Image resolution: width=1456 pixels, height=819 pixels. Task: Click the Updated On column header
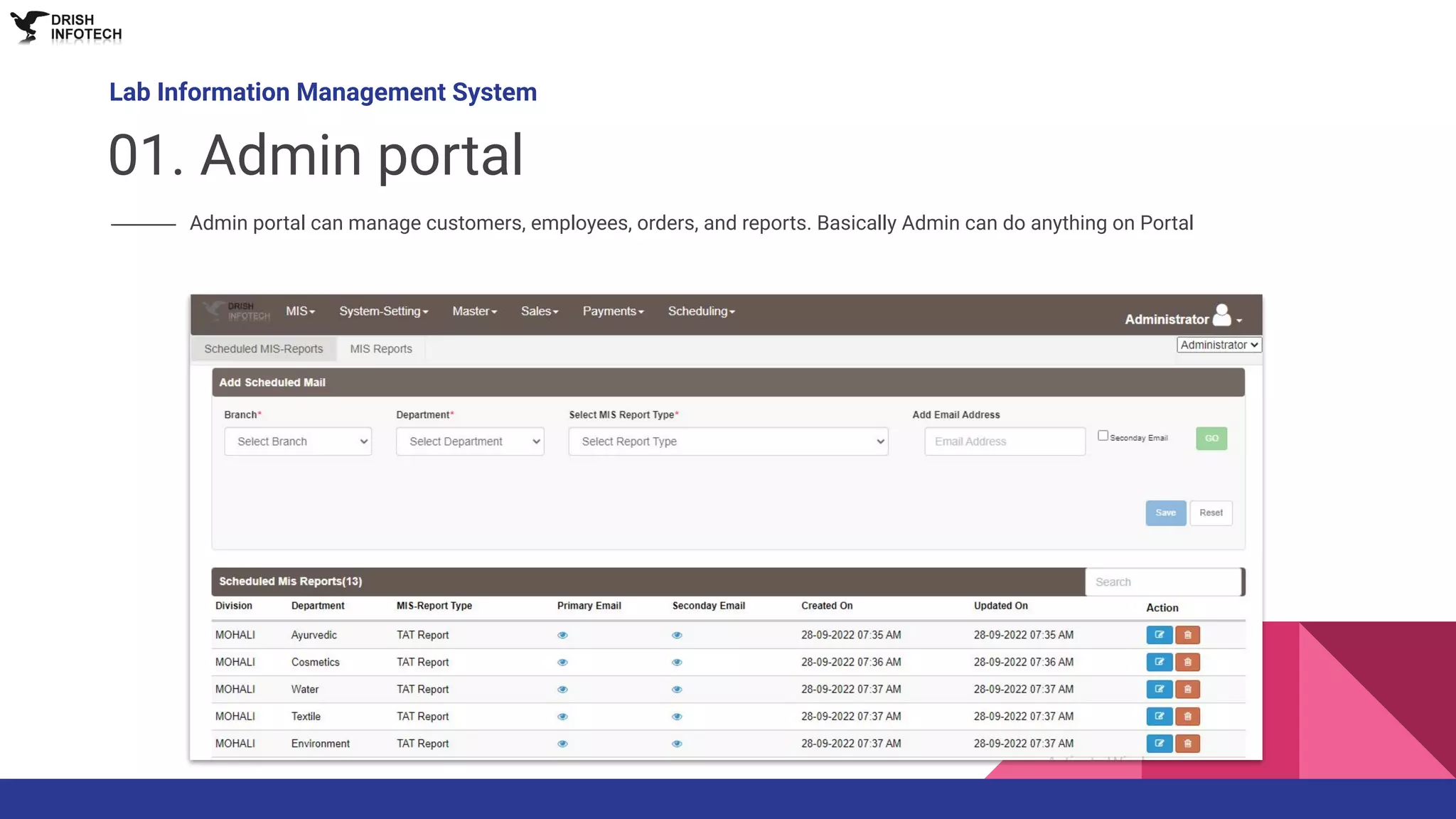pyautogui.click(x=1001, y=606)
